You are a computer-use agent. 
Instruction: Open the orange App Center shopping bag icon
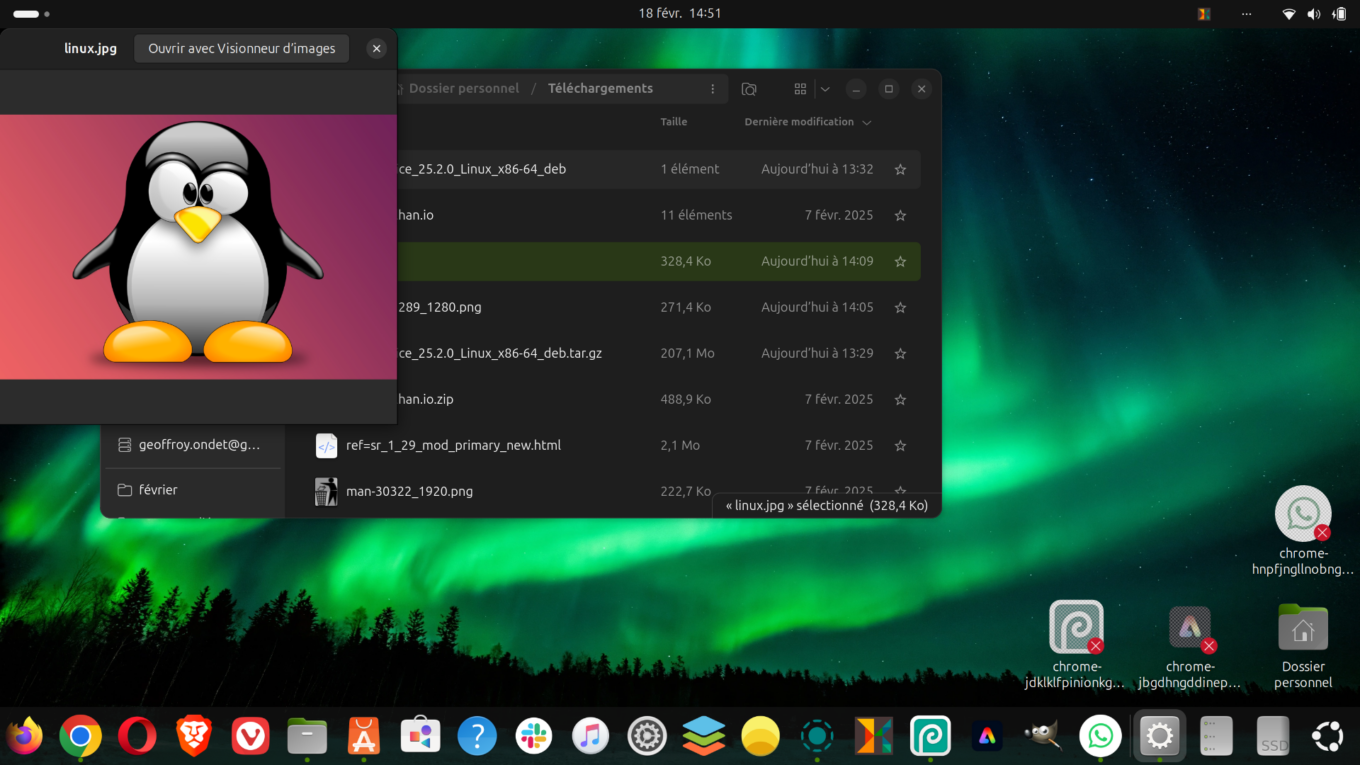(364, 737)
